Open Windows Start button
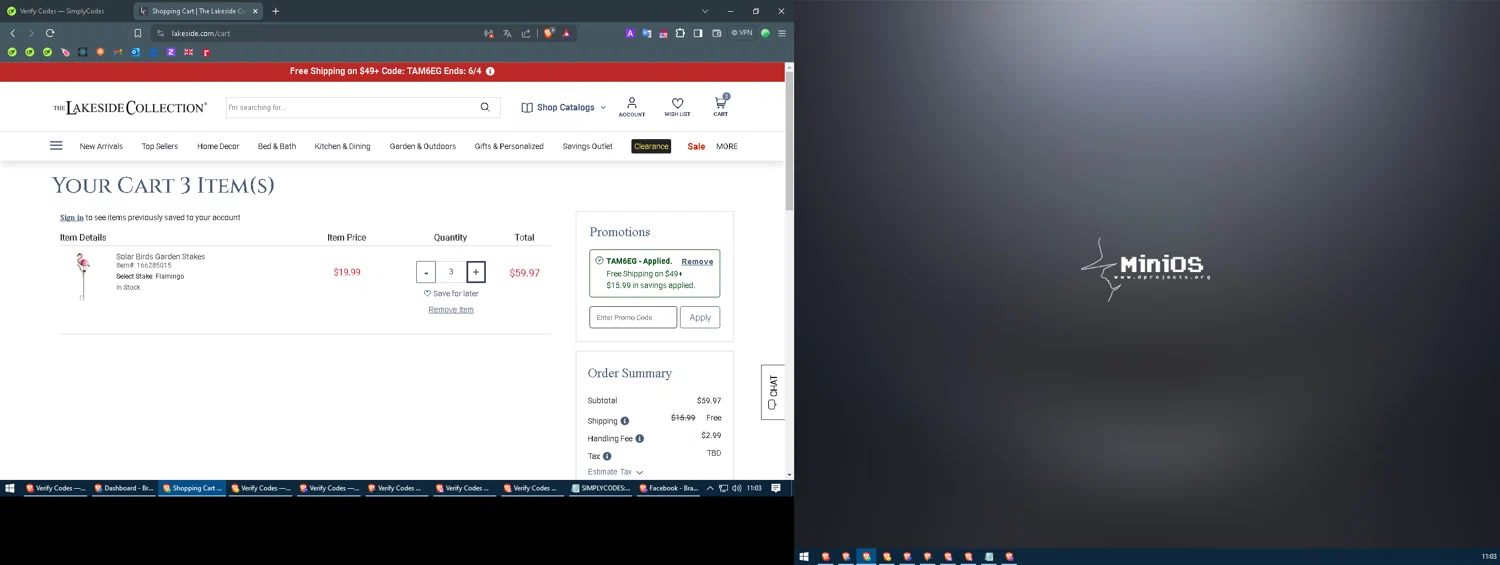 pos(10,488)
